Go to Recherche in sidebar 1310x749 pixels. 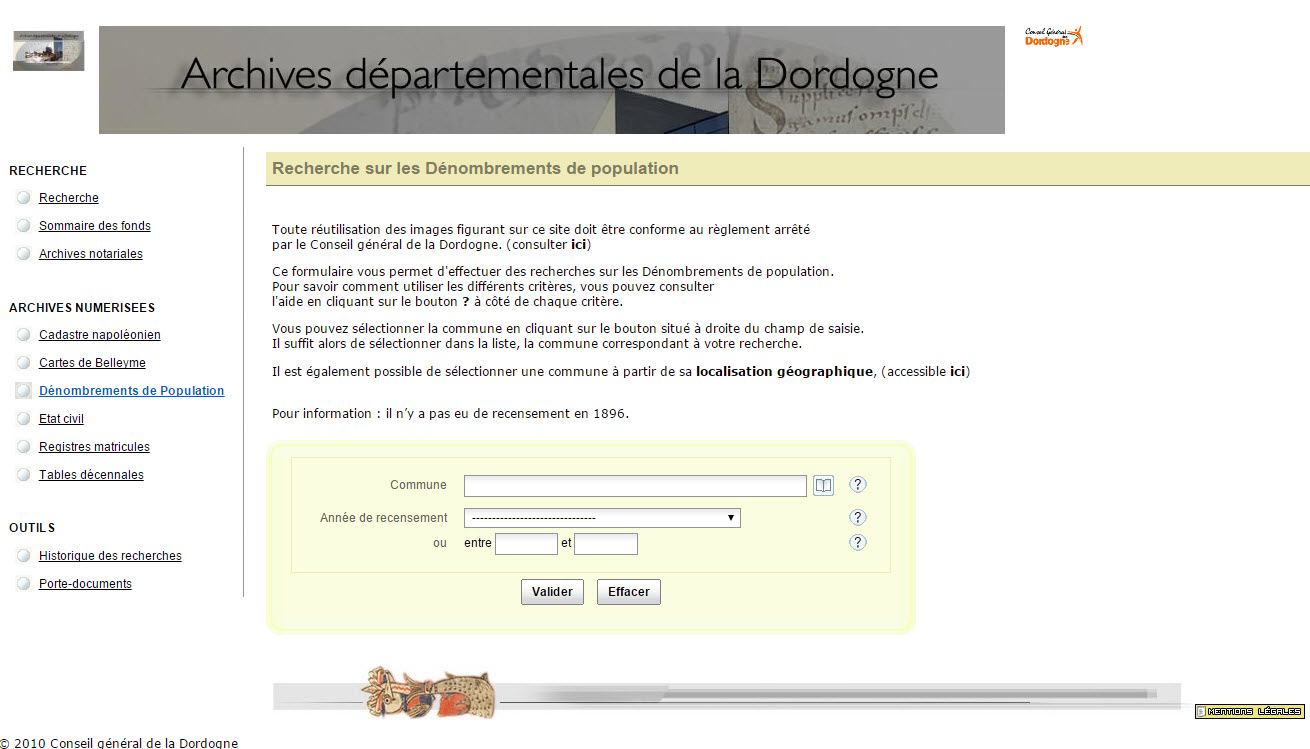pyautogui.click(x=69, y=198)
